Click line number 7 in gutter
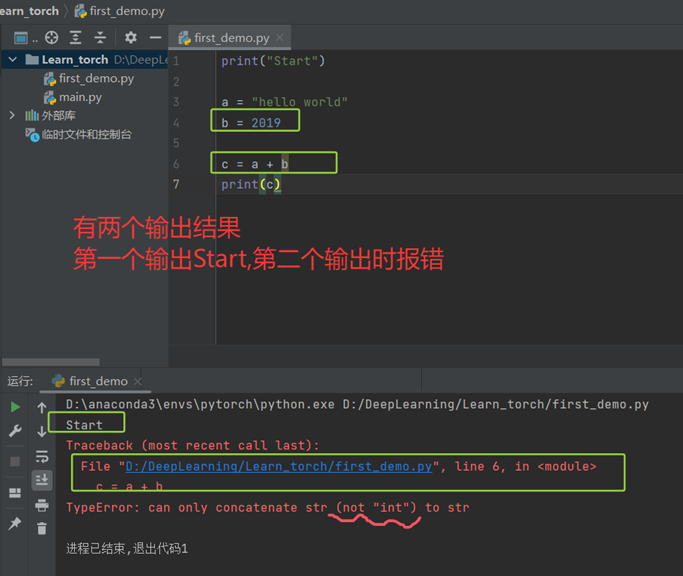683x576 pixels. tap(176, 184)
